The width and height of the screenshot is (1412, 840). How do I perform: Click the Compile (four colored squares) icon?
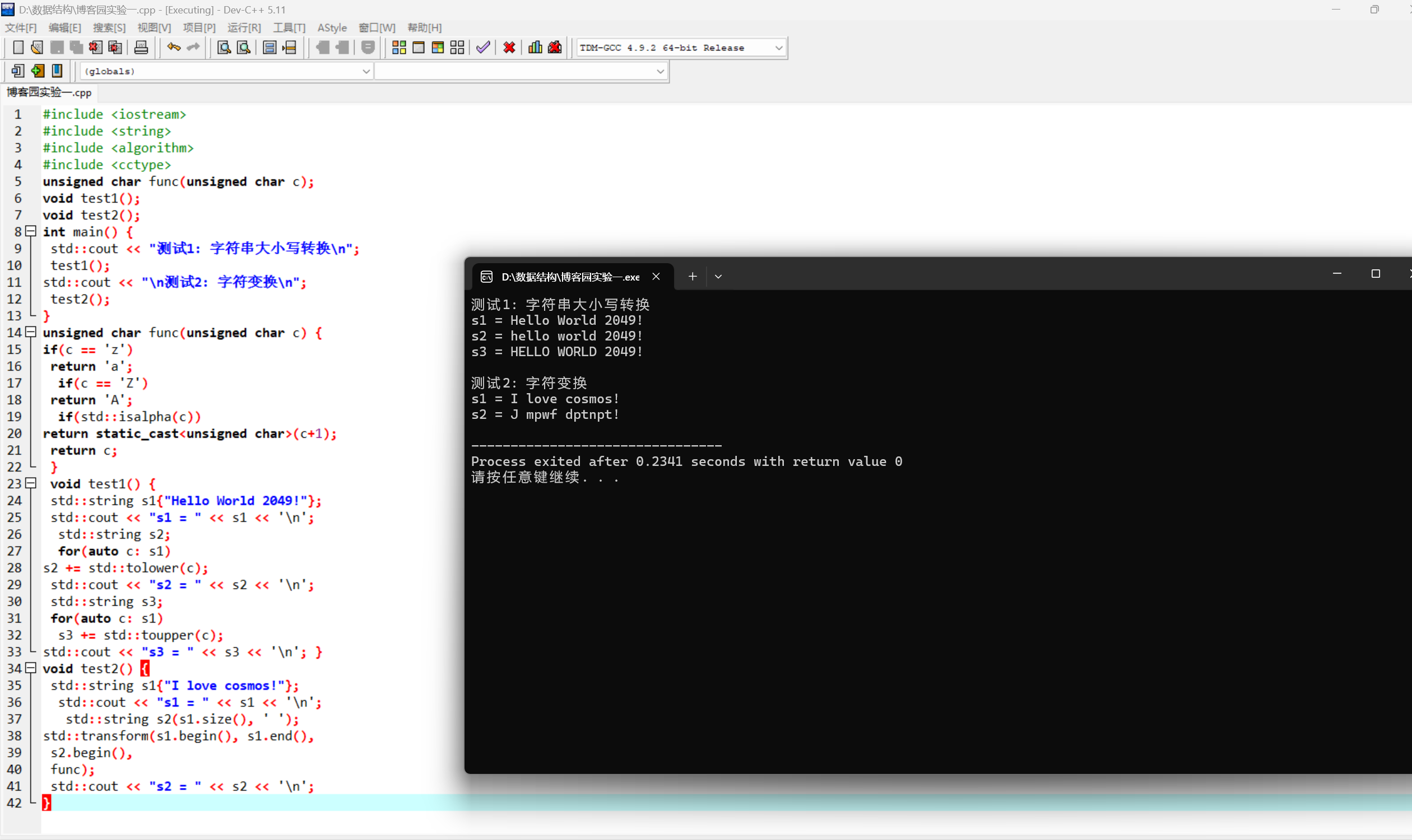click(x=399, y=48)
